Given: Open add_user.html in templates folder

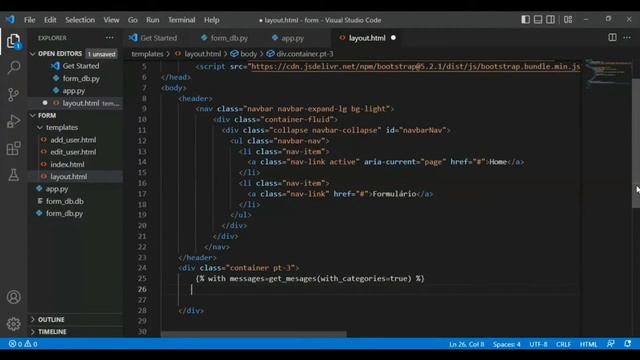Looking at the screenshot, I should pyautogui.click(x=73, y=140).
